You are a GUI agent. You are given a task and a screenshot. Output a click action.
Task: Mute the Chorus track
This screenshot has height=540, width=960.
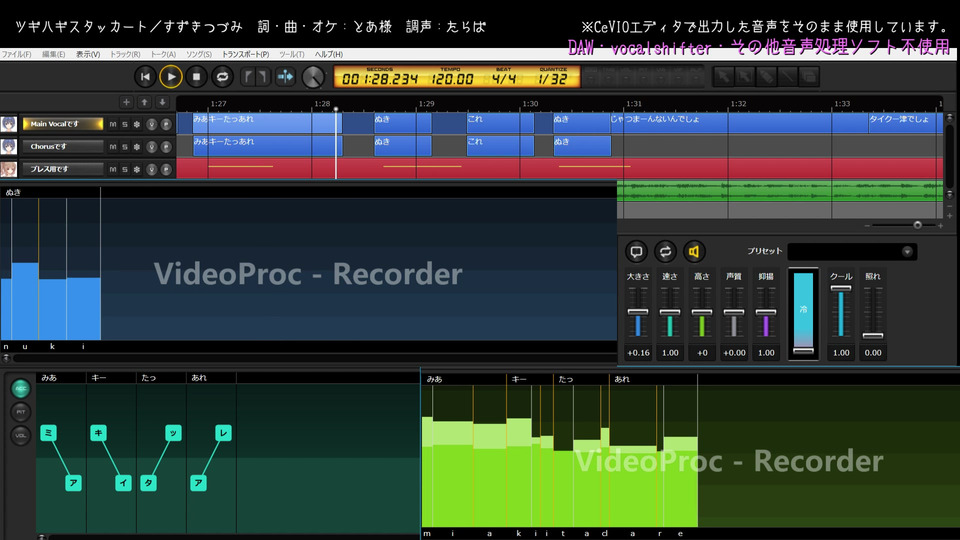click(x=113, y=147)
